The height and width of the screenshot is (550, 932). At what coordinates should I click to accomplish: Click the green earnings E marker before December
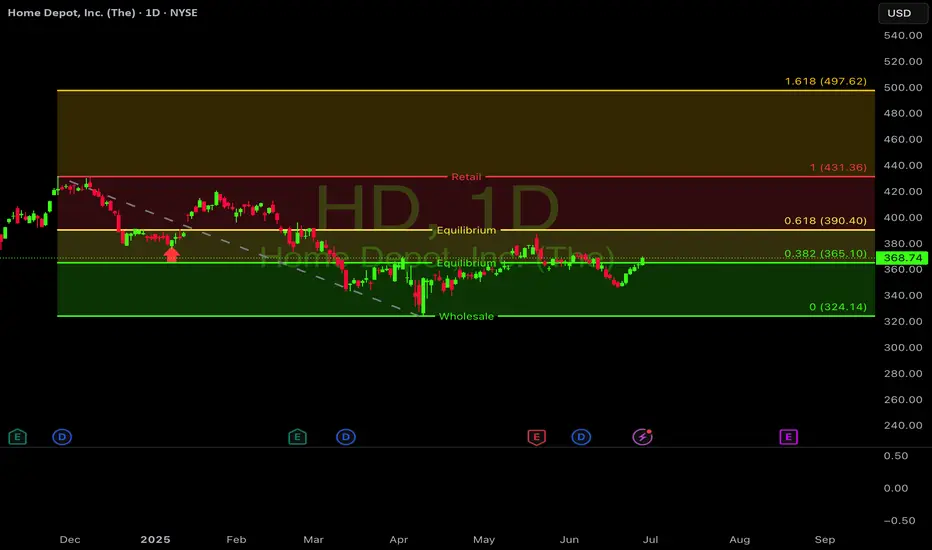click(x=17, y=437)
